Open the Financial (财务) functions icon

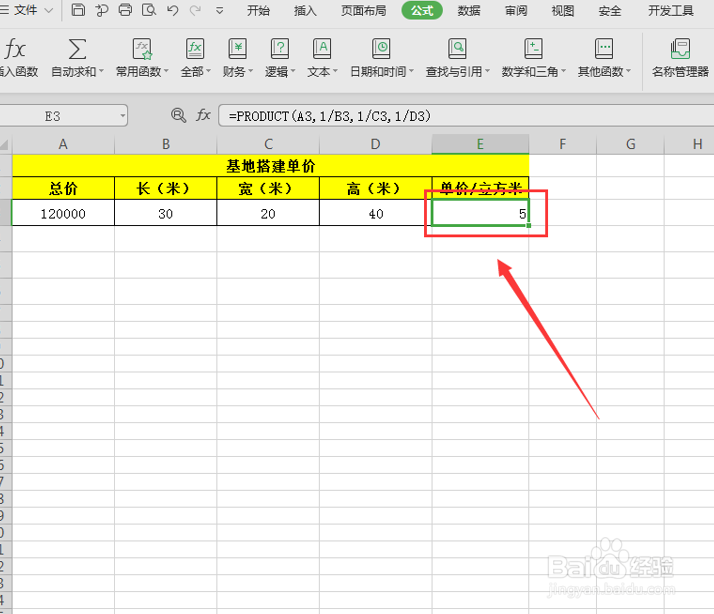[x=237, y=49]
